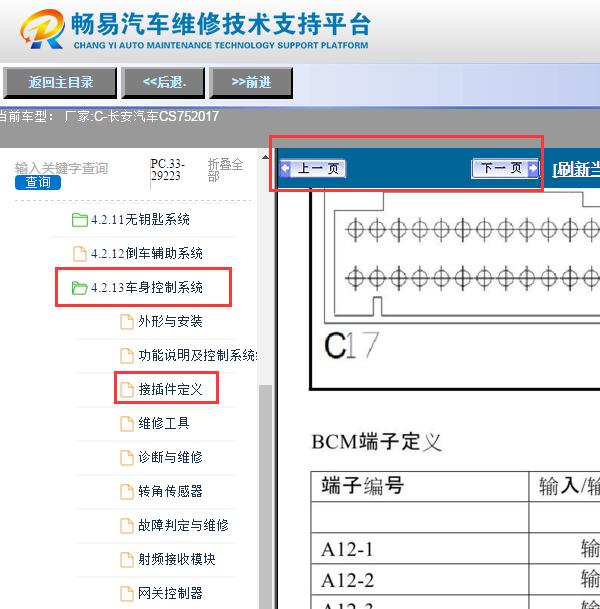
Task: Click the page icon of 转角传感器
Action: pyautogui.click(x=127, y=491)
